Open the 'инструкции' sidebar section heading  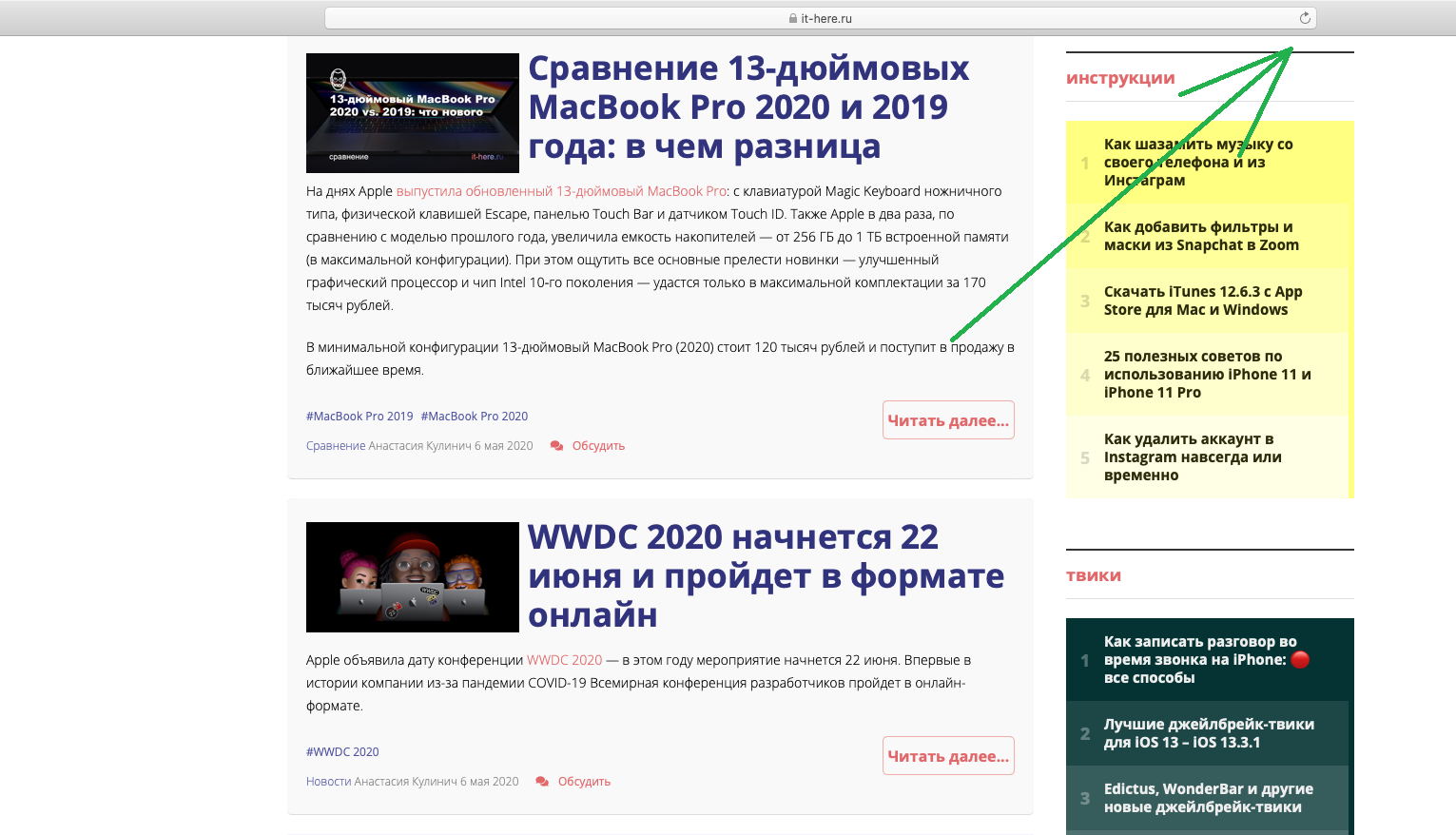[1120, 78]
